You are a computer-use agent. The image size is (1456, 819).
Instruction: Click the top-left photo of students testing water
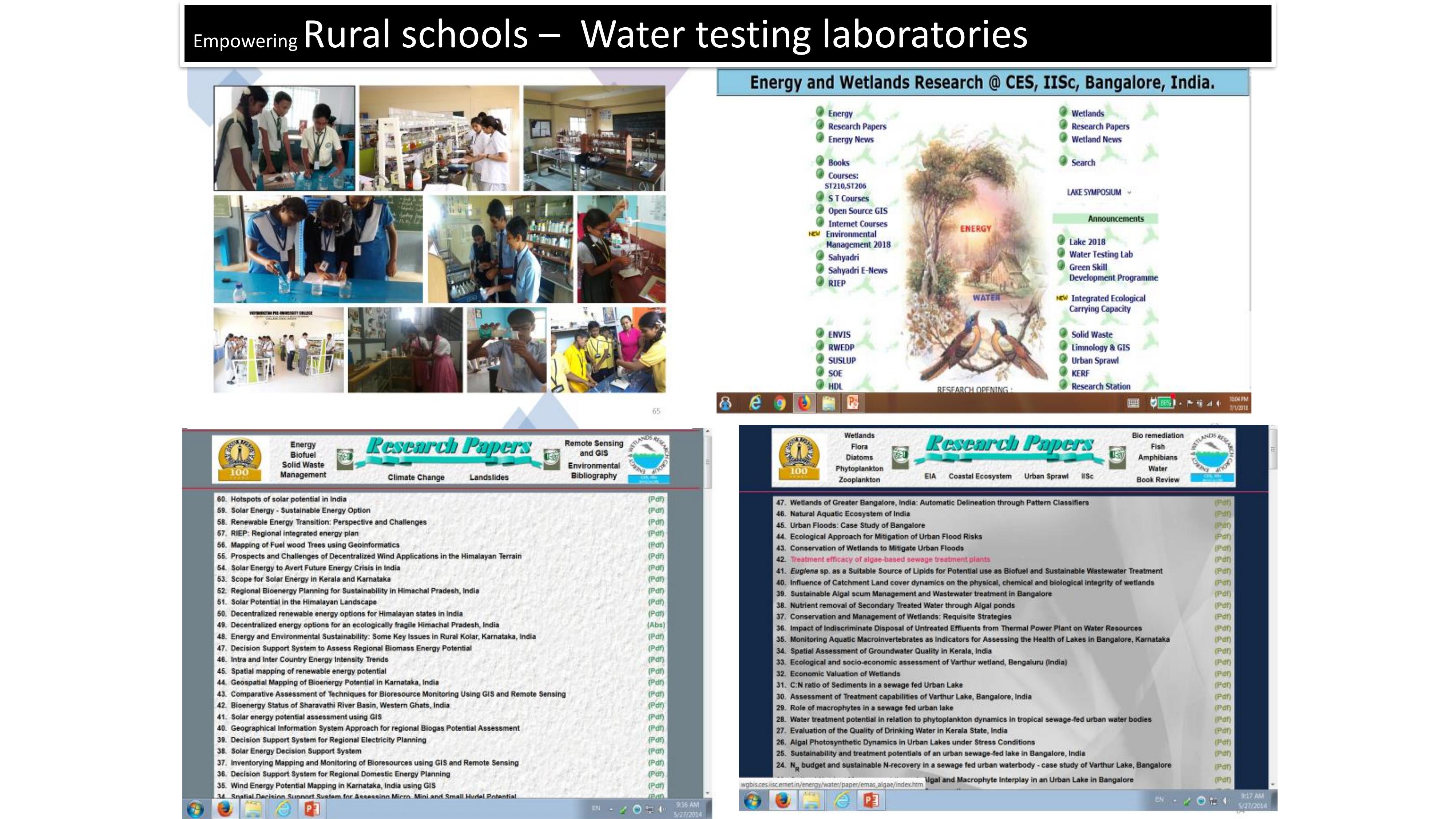click(284, 138)
